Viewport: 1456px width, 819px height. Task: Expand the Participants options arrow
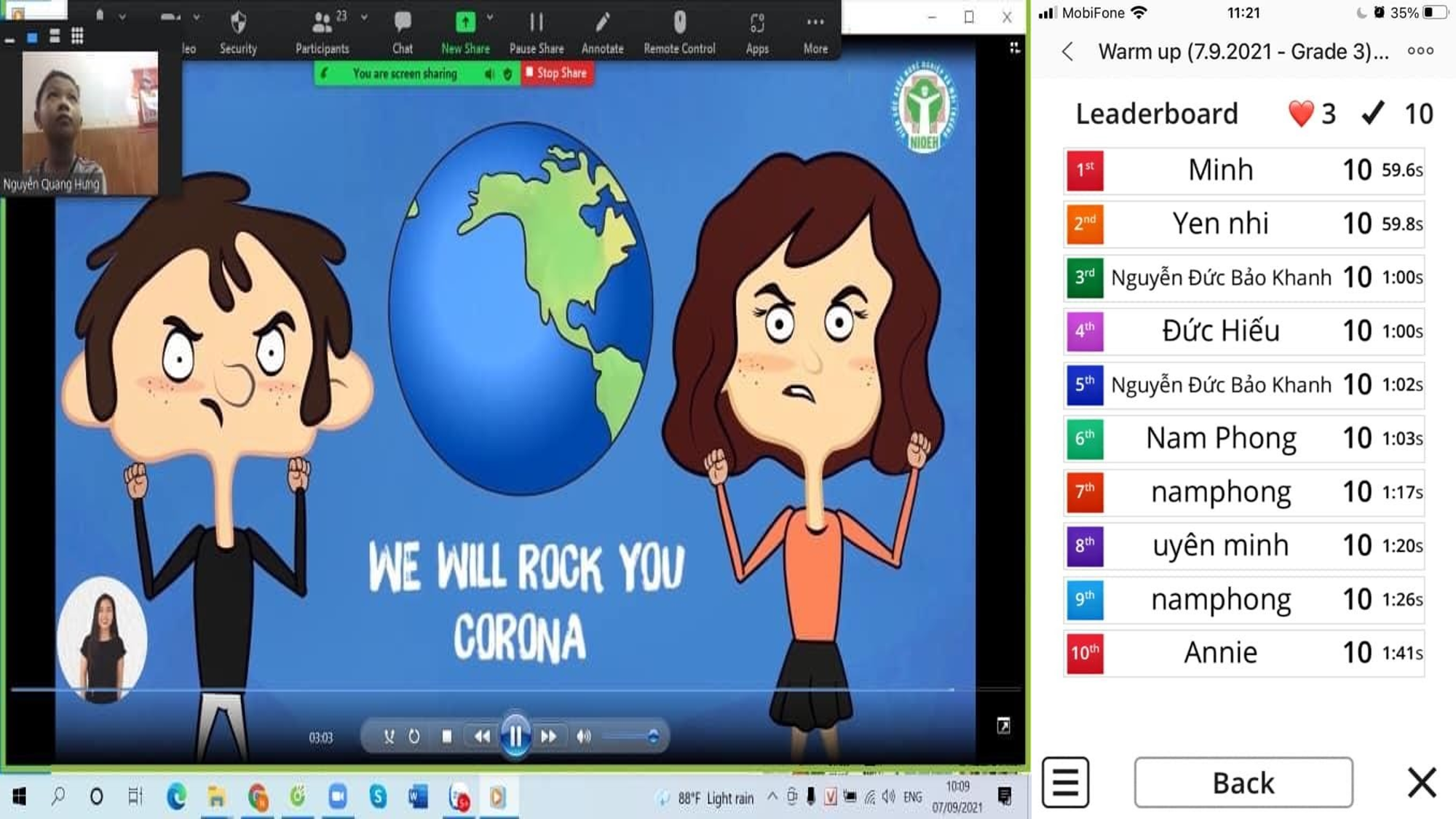tap(363, 16)
